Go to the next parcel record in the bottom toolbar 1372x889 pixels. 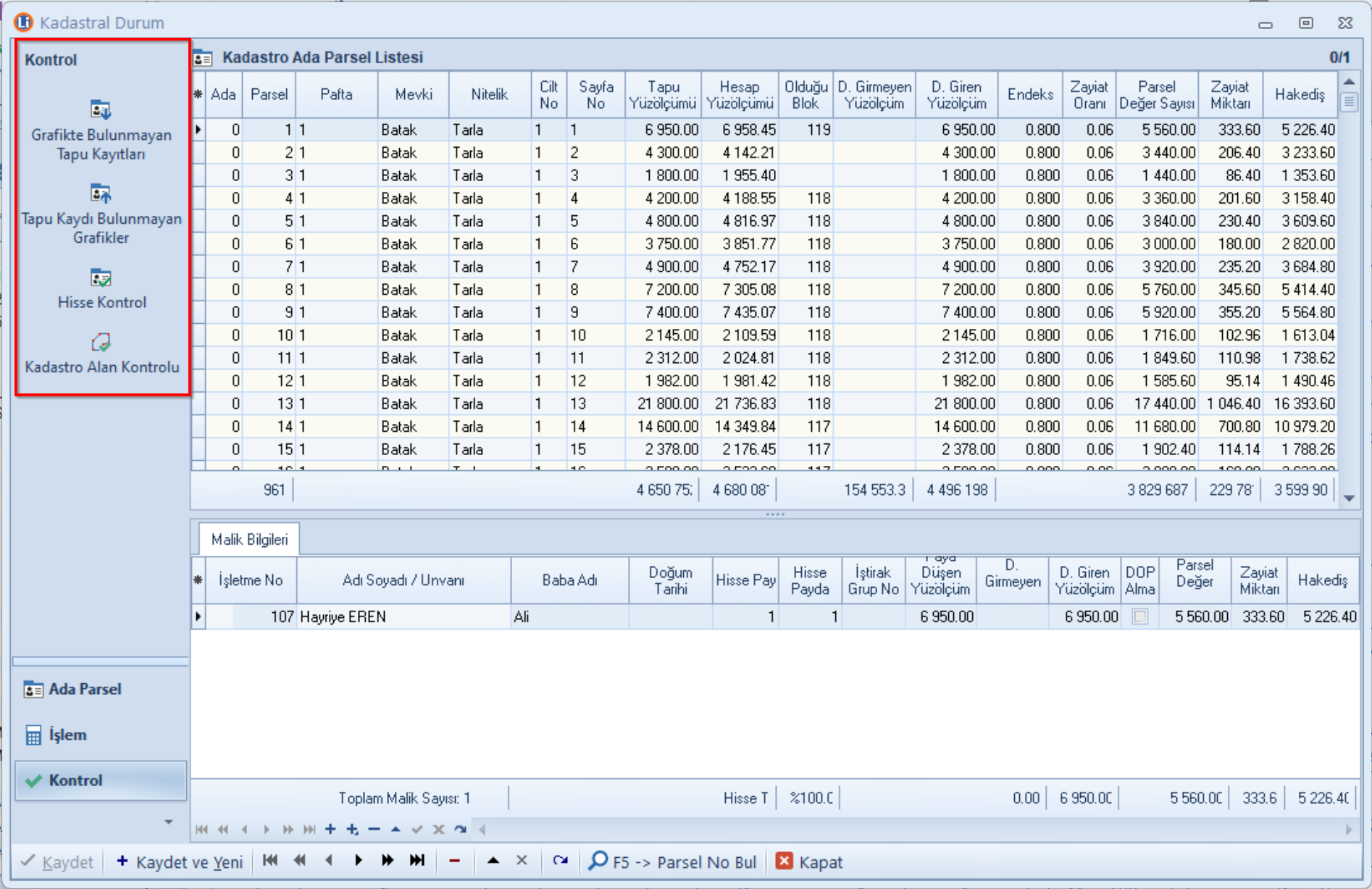point(359,861)
